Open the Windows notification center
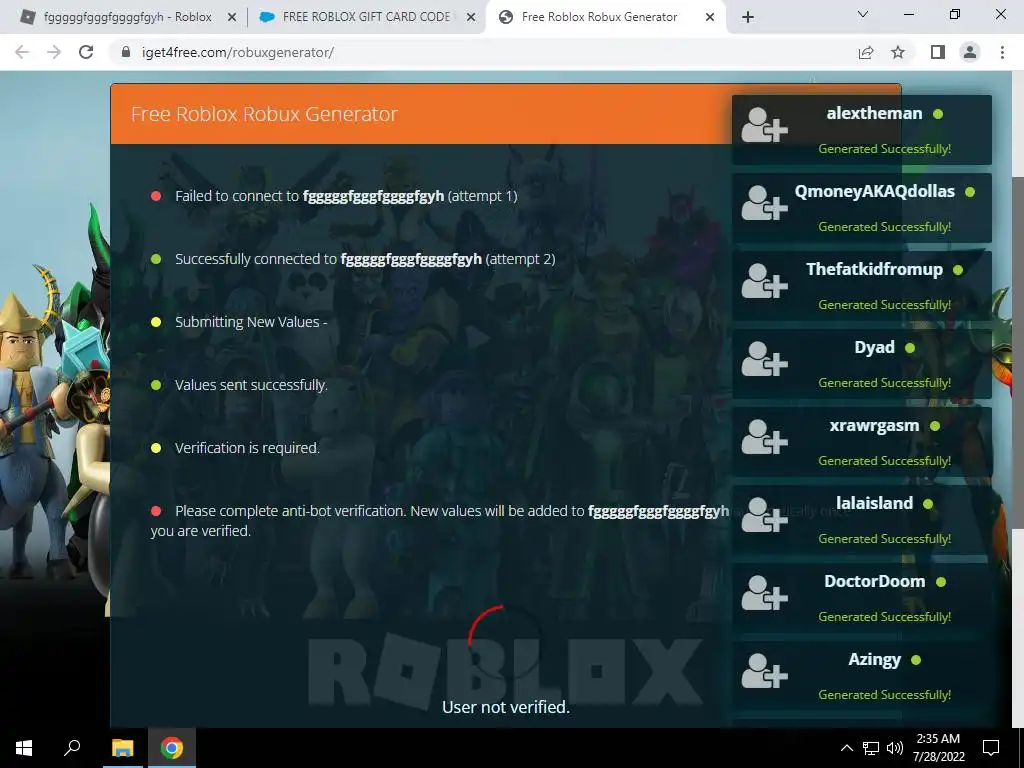 coord(991,748)
